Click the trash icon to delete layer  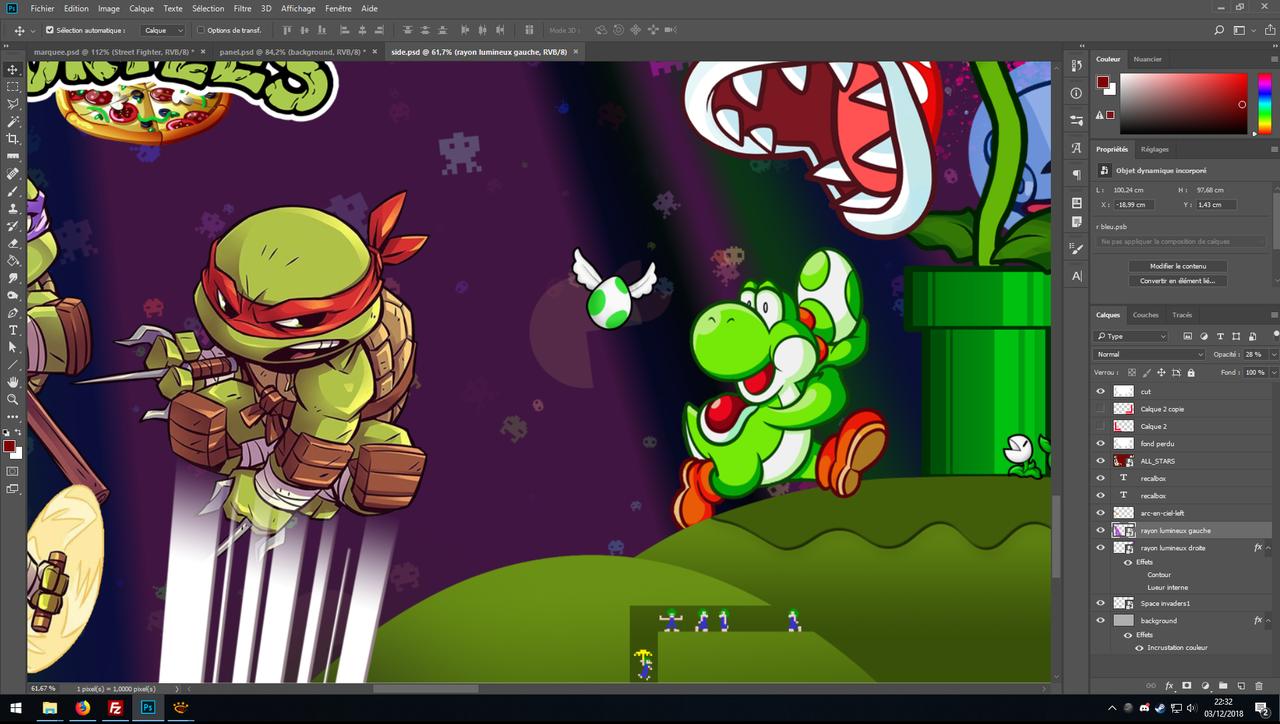pyautogui.click(x=1258, y=686)
